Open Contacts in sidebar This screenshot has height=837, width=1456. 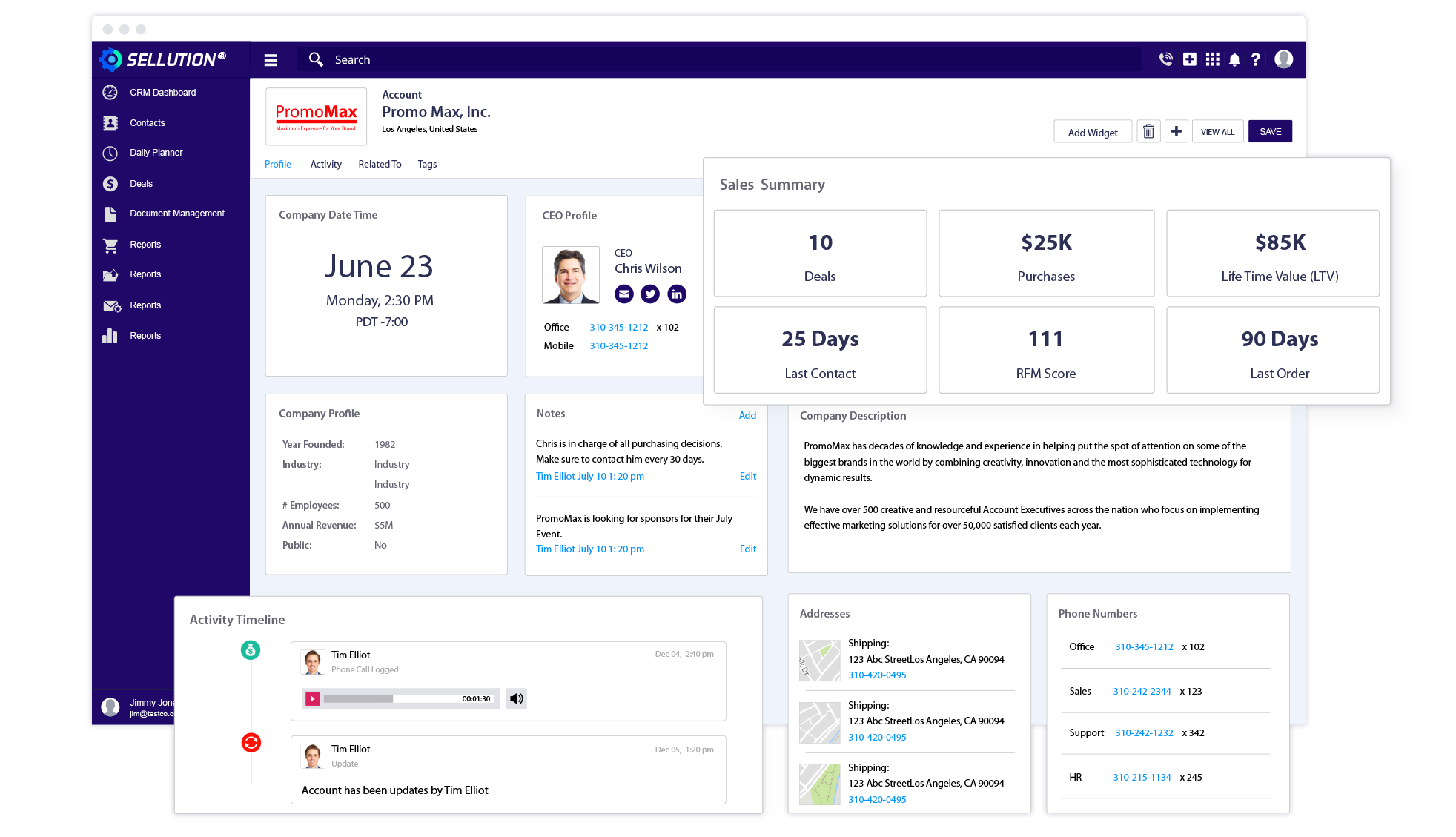pyautogui.click(x=147, y=123)
